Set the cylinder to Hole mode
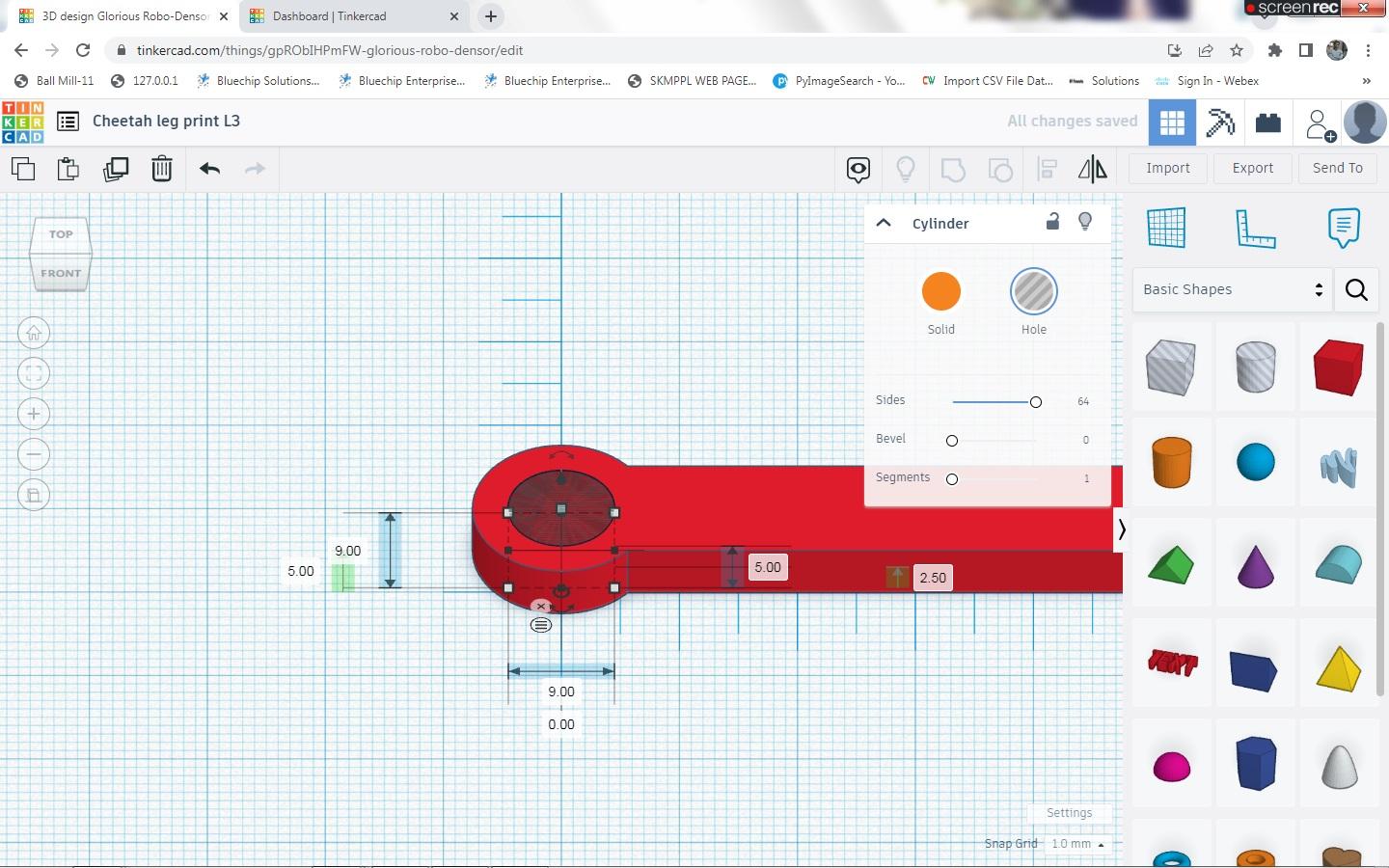 coord(1033,291)
